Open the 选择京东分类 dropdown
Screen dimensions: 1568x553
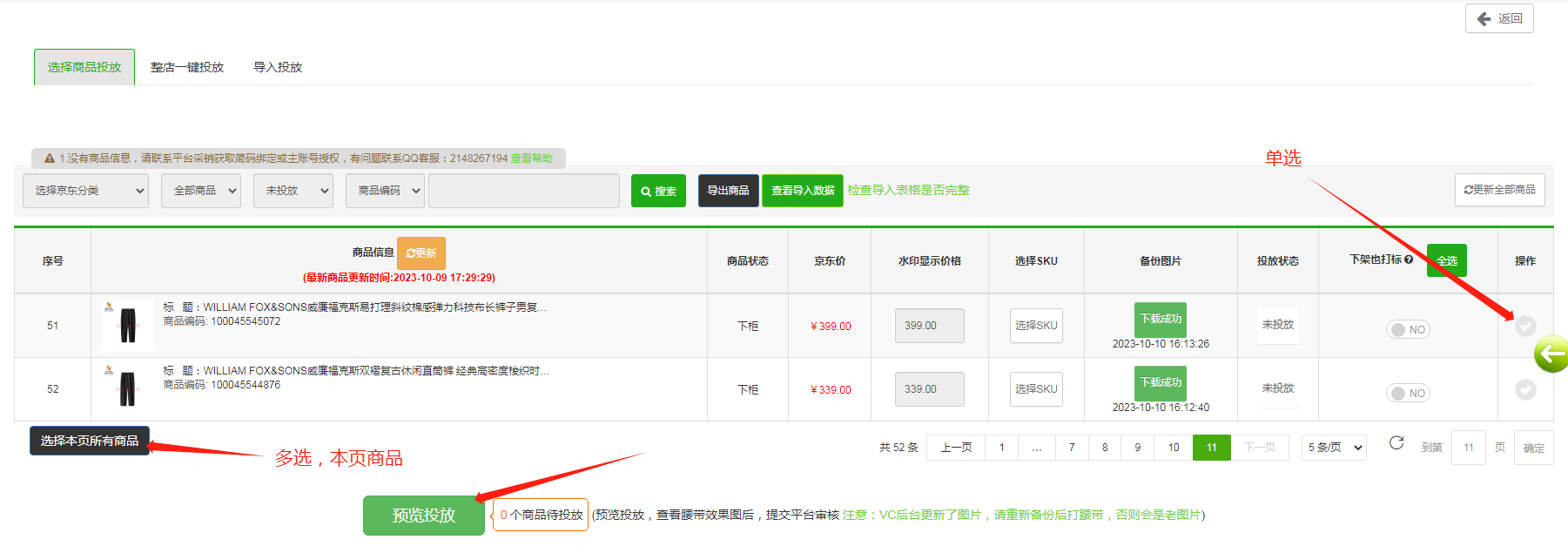point(86,191)
